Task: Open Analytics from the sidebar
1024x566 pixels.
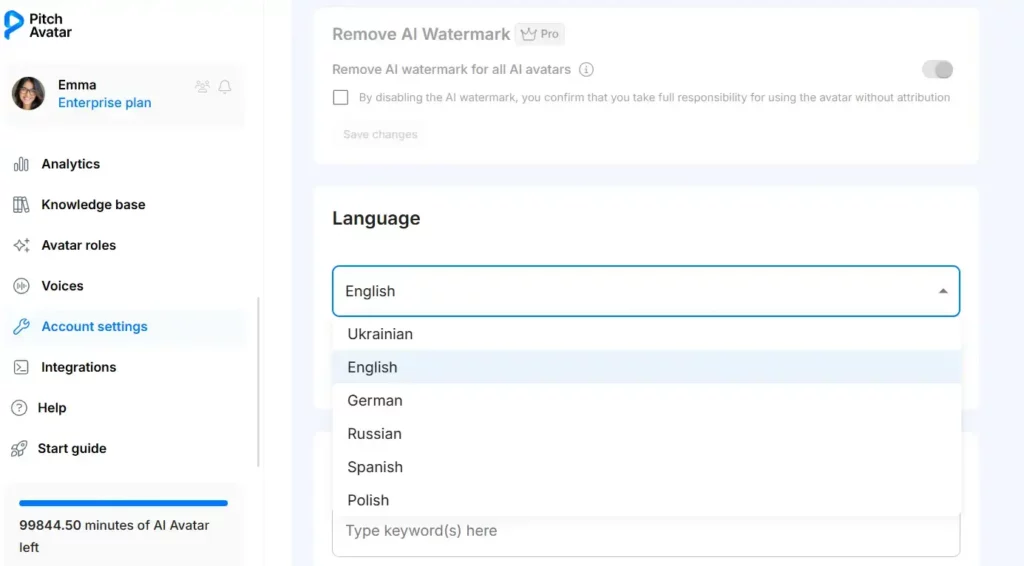Action: pyautogui.click(x=70, y=164)
